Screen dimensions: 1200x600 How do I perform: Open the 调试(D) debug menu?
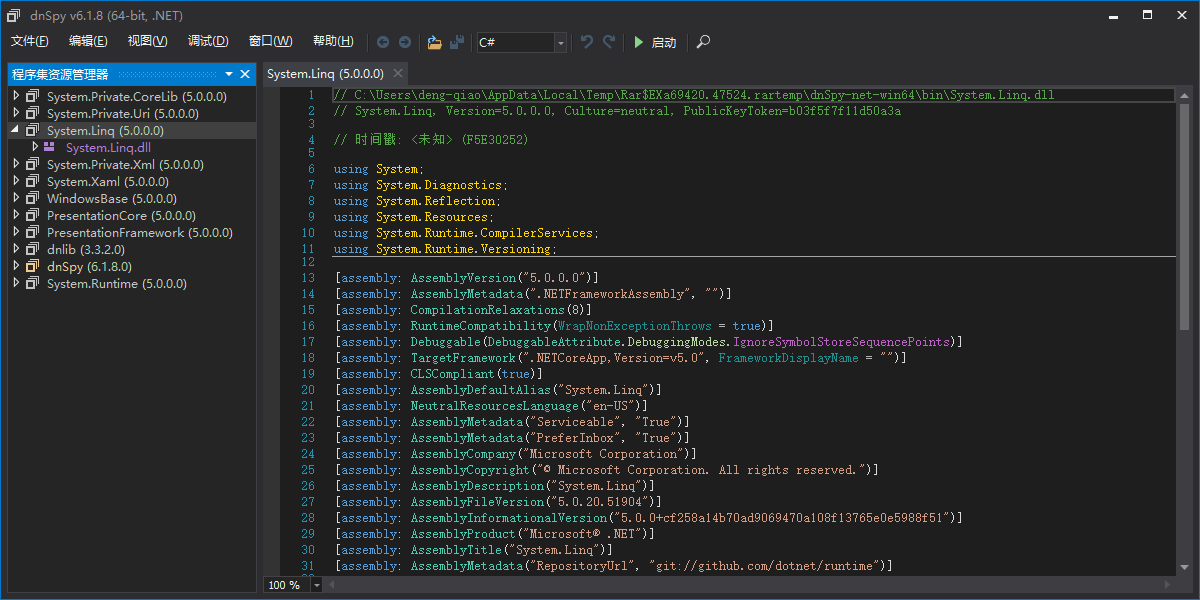208,41
